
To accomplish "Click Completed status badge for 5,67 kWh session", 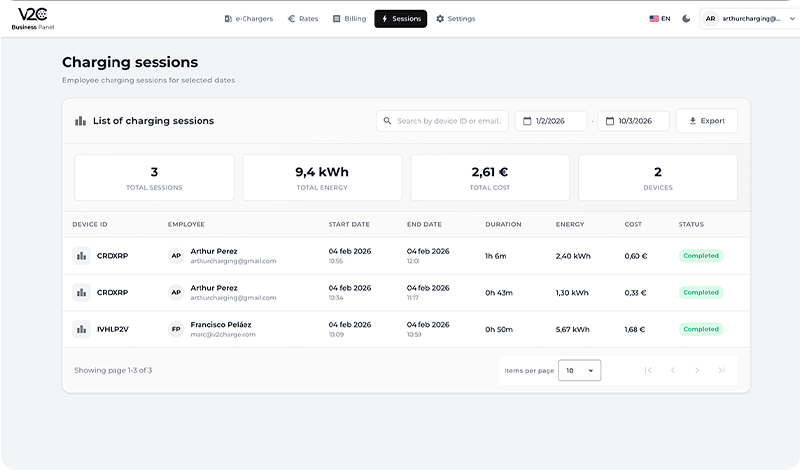I will click(x=700, y=329).
